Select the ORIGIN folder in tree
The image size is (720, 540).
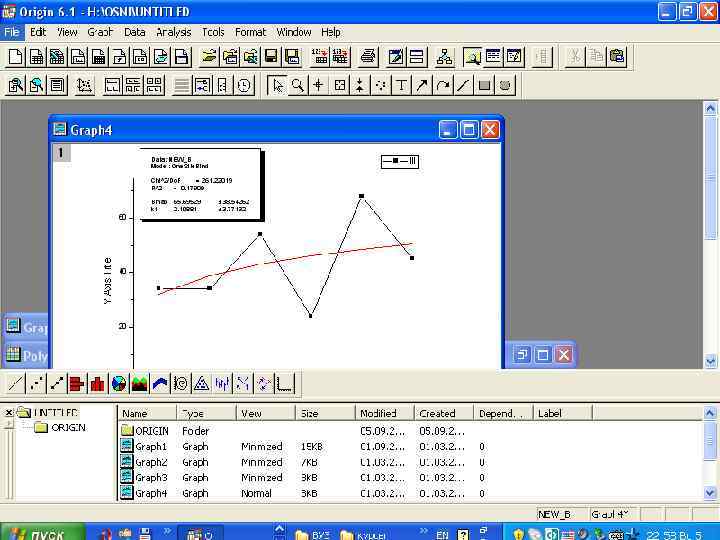[x=60, y=428]
